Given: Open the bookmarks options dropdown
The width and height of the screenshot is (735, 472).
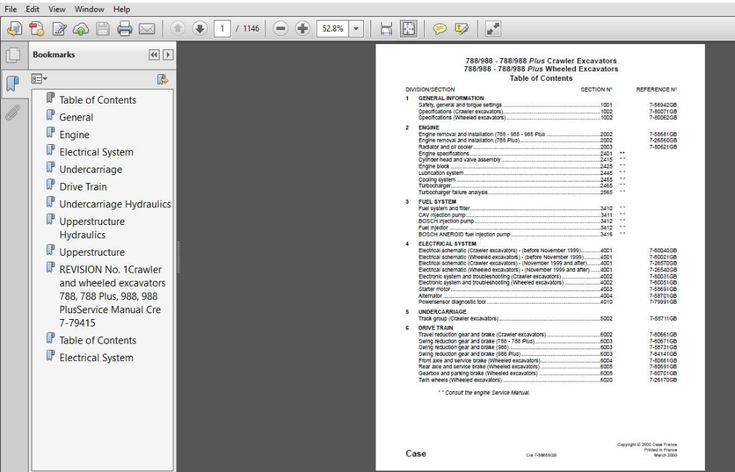Looking at the screenshot, I should 39,79.
